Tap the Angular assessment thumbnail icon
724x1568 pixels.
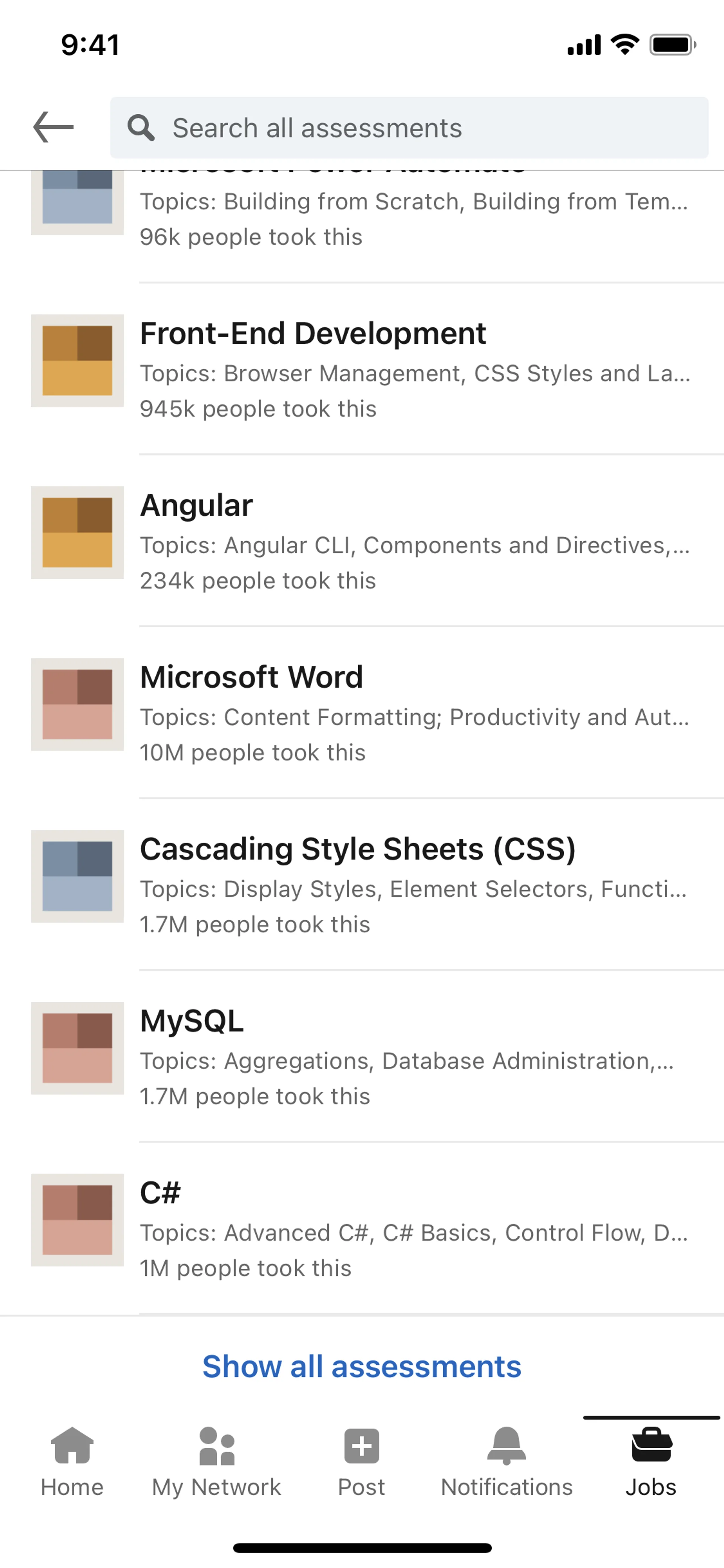(x=77, y=532)
